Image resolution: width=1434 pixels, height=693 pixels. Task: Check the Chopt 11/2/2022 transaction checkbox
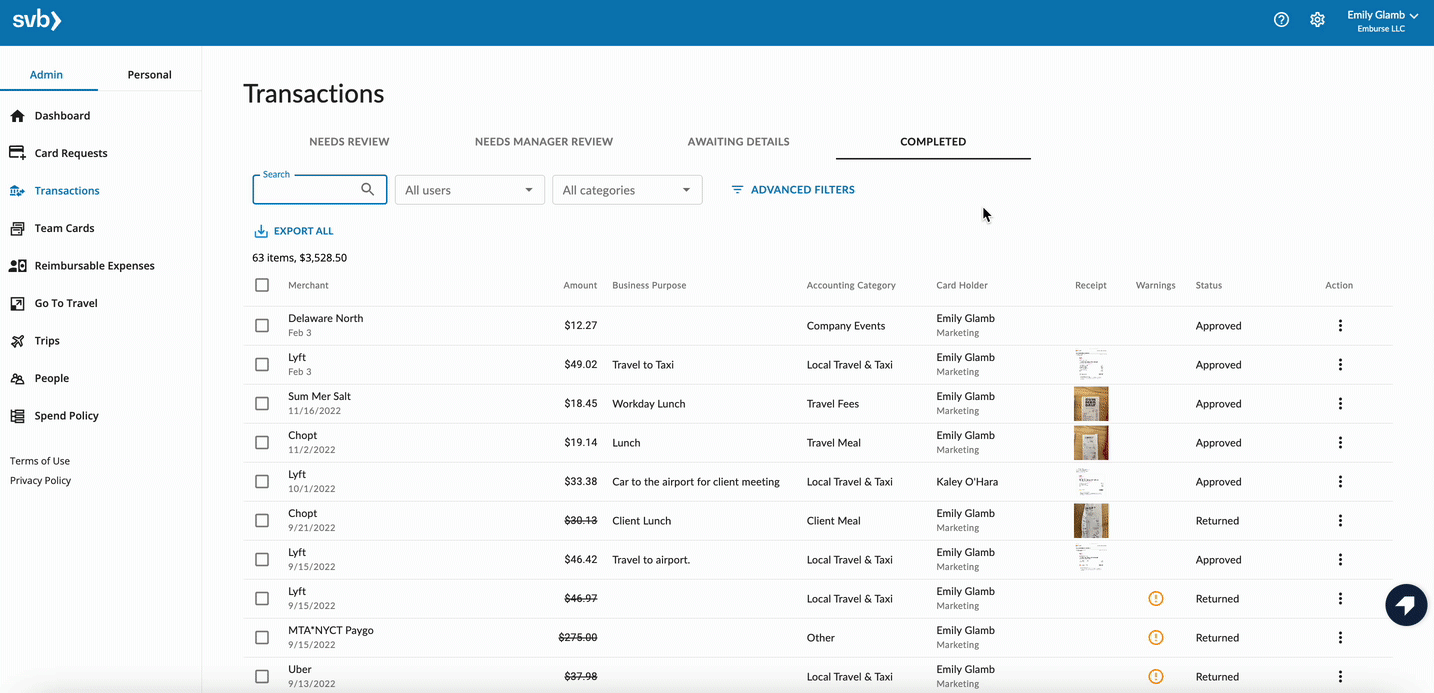tap(262, 443)
